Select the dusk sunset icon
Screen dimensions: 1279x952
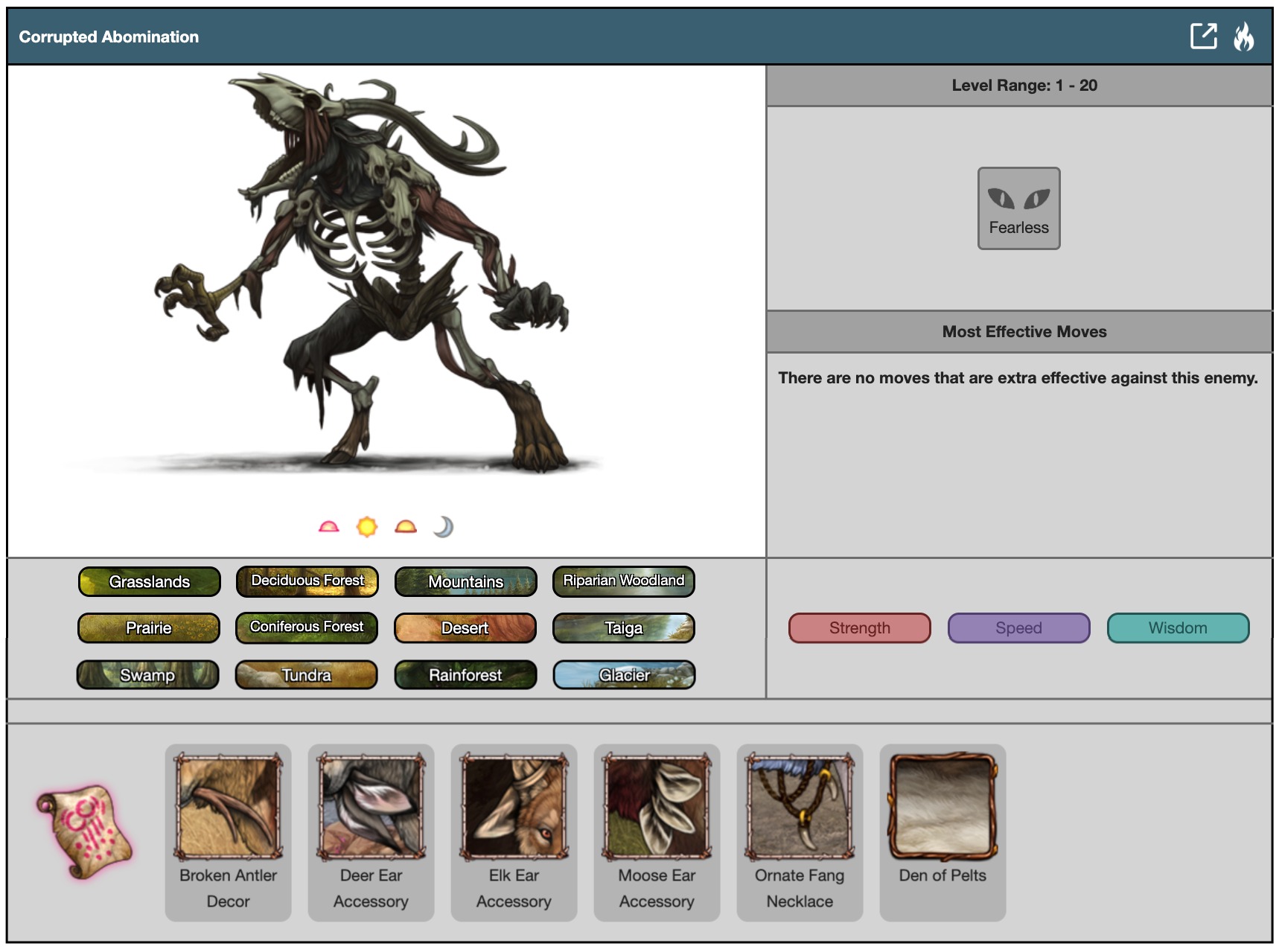coord(405,527)
